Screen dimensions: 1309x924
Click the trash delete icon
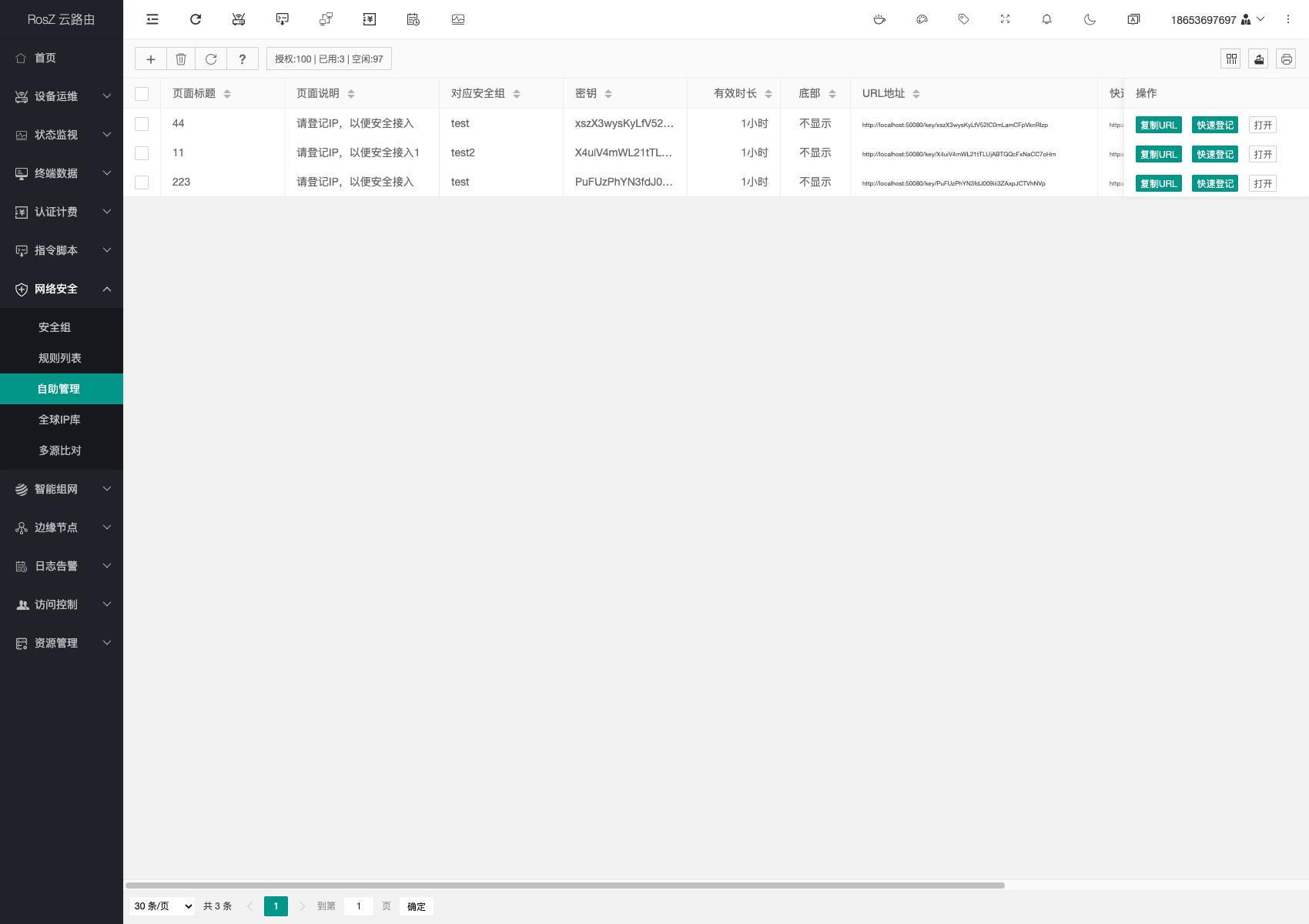[x=181, y=59]
